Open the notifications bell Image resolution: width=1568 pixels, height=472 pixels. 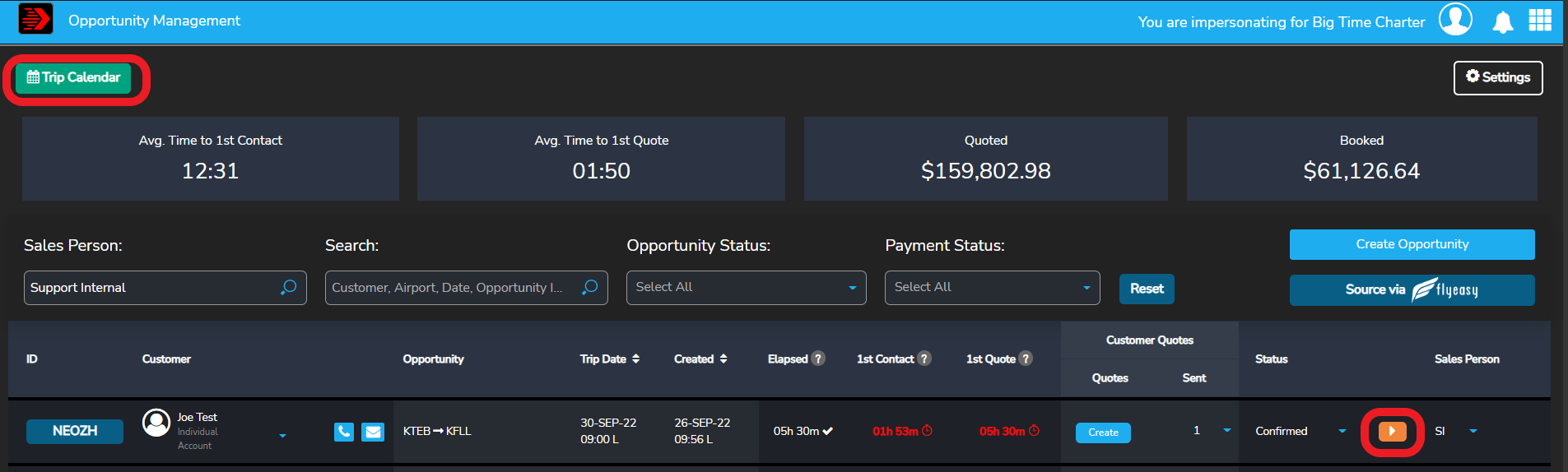pyautogui.click(x=1502, y=22)
